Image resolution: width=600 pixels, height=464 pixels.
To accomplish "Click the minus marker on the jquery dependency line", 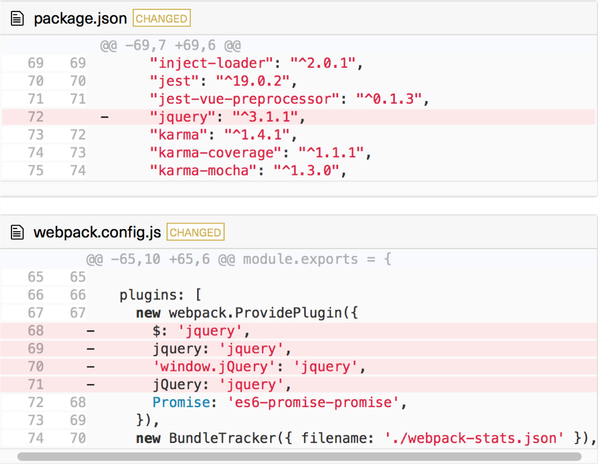I will pyautogui.click(x=104, y=117).
